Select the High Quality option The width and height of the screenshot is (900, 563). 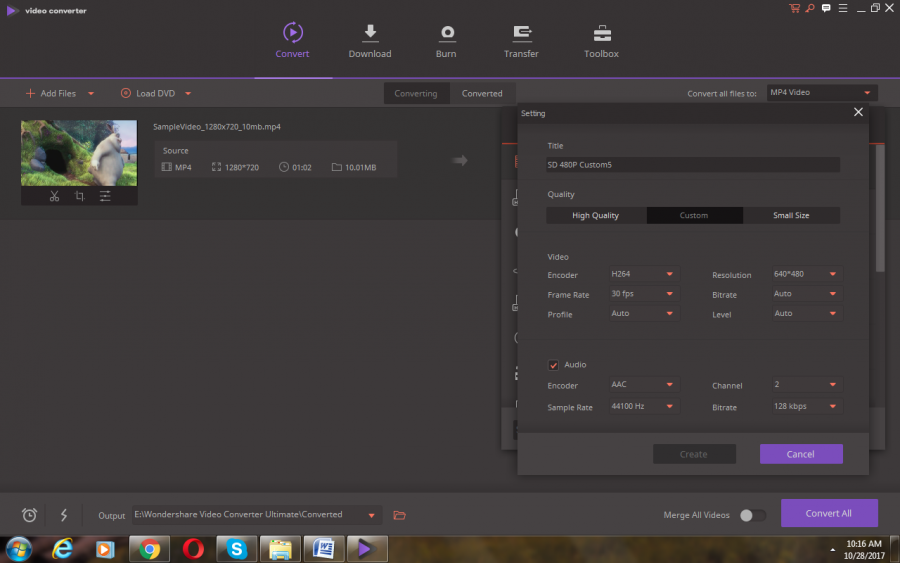click(x=596, y=215)
